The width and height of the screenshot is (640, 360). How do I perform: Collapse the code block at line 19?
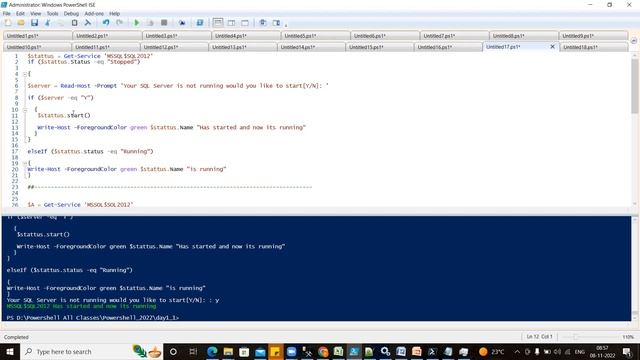(24, 163)
